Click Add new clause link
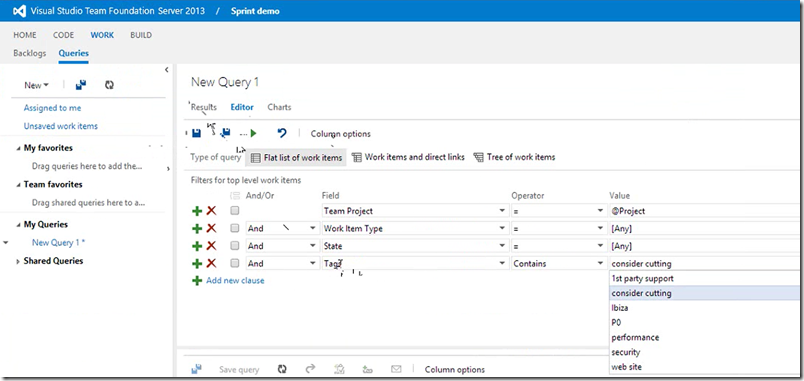The image size is (804, 381). pyautogui.click(x=235, y=280)
